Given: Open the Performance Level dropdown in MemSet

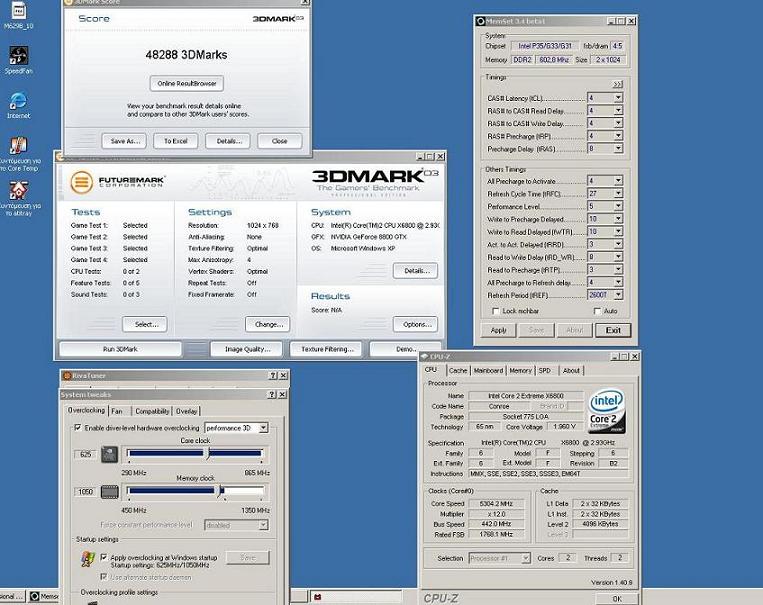Looking at the screenshot, I should pos(618,206).
